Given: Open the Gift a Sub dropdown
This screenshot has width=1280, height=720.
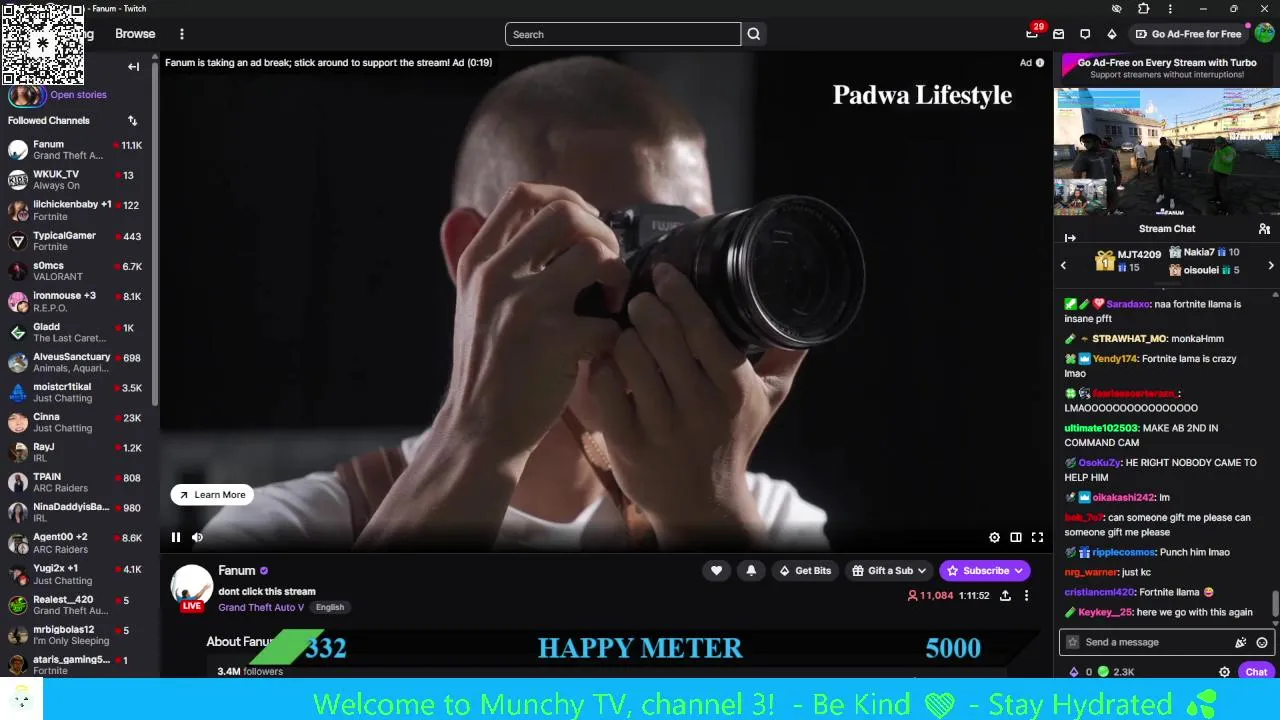Looking at the screenshot, I should 889,571.
